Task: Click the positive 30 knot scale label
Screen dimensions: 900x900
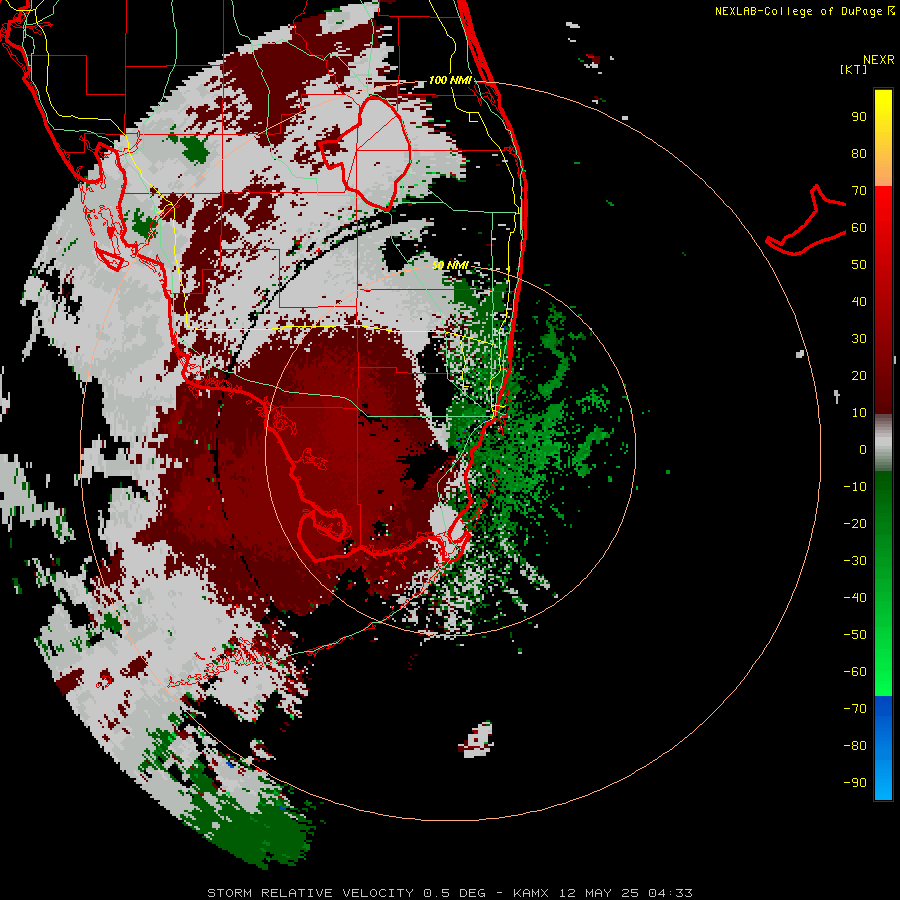Action: coord(859,339)
